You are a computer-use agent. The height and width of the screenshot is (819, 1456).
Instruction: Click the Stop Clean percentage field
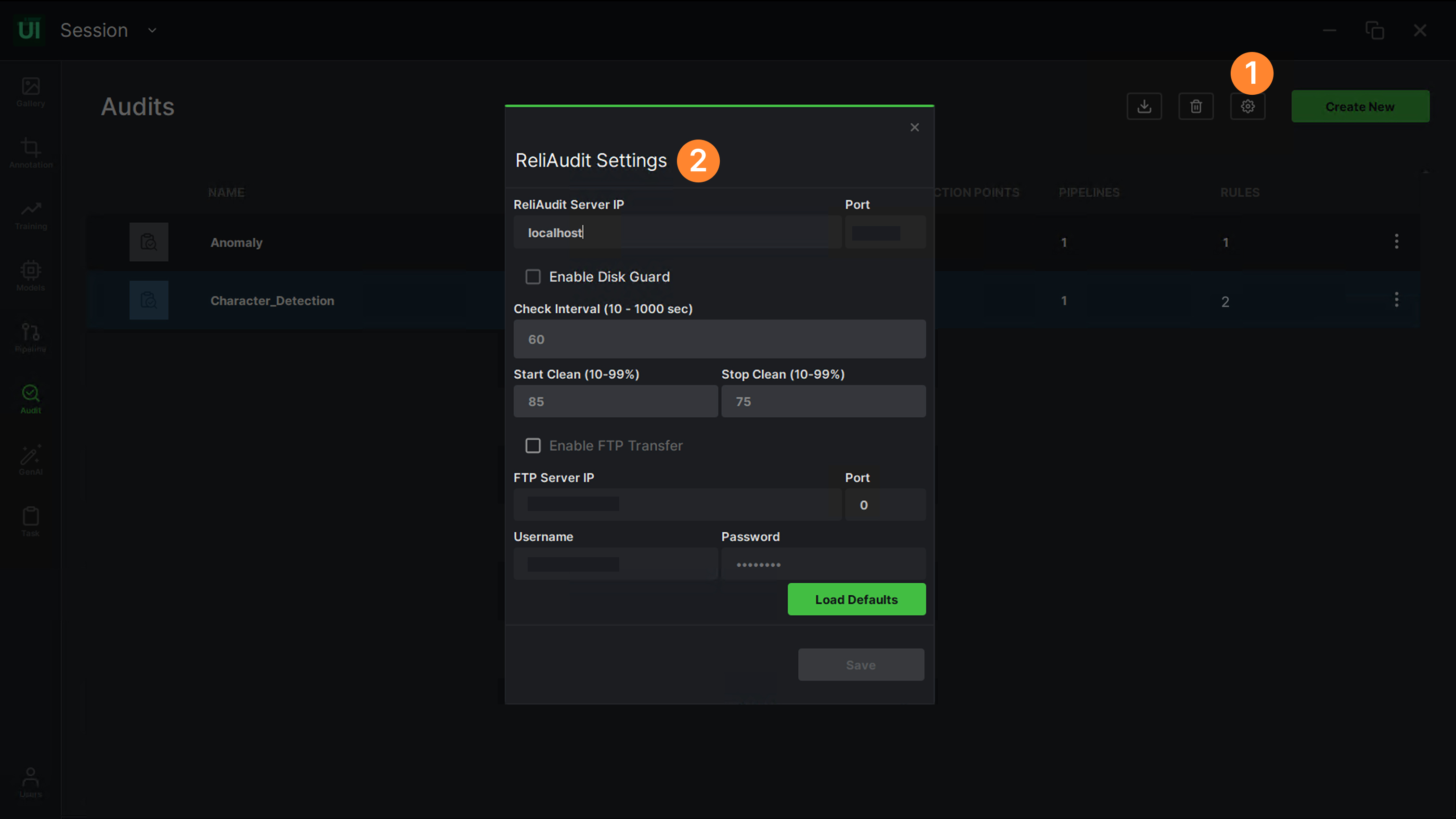point(823,402)
